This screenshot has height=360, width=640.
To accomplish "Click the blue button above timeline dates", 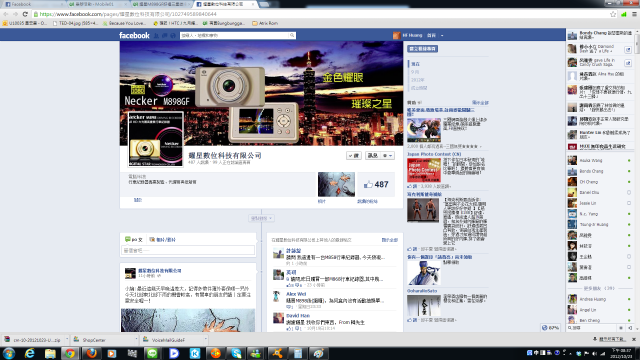I will click(x=422, y=49).
